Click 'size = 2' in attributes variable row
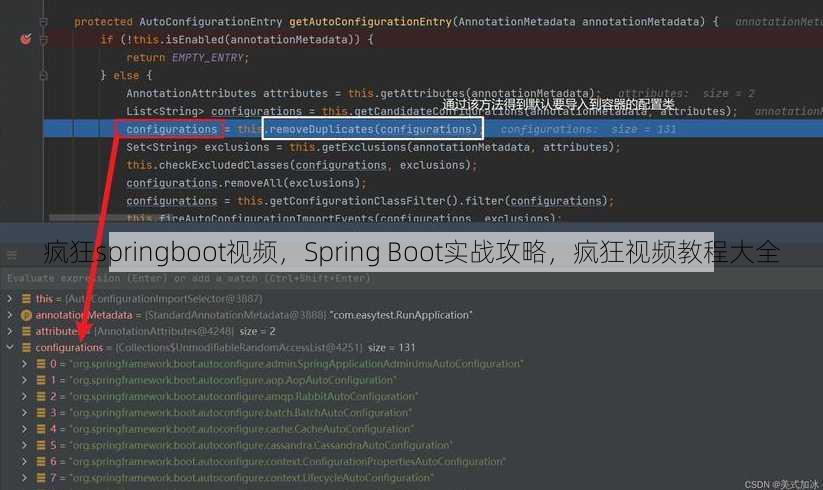The height and width of the screenshot is (490, 823). (x=258, y=331)
